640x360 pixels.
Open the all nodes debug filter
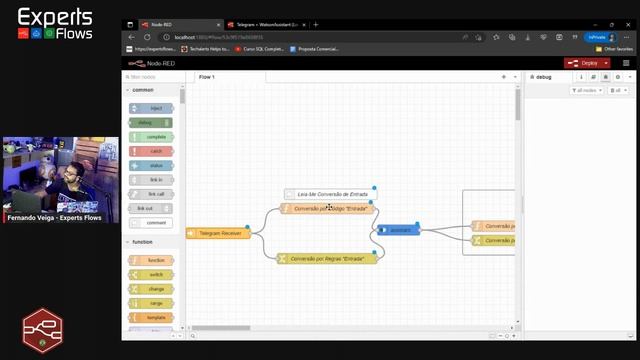point(587,90)
